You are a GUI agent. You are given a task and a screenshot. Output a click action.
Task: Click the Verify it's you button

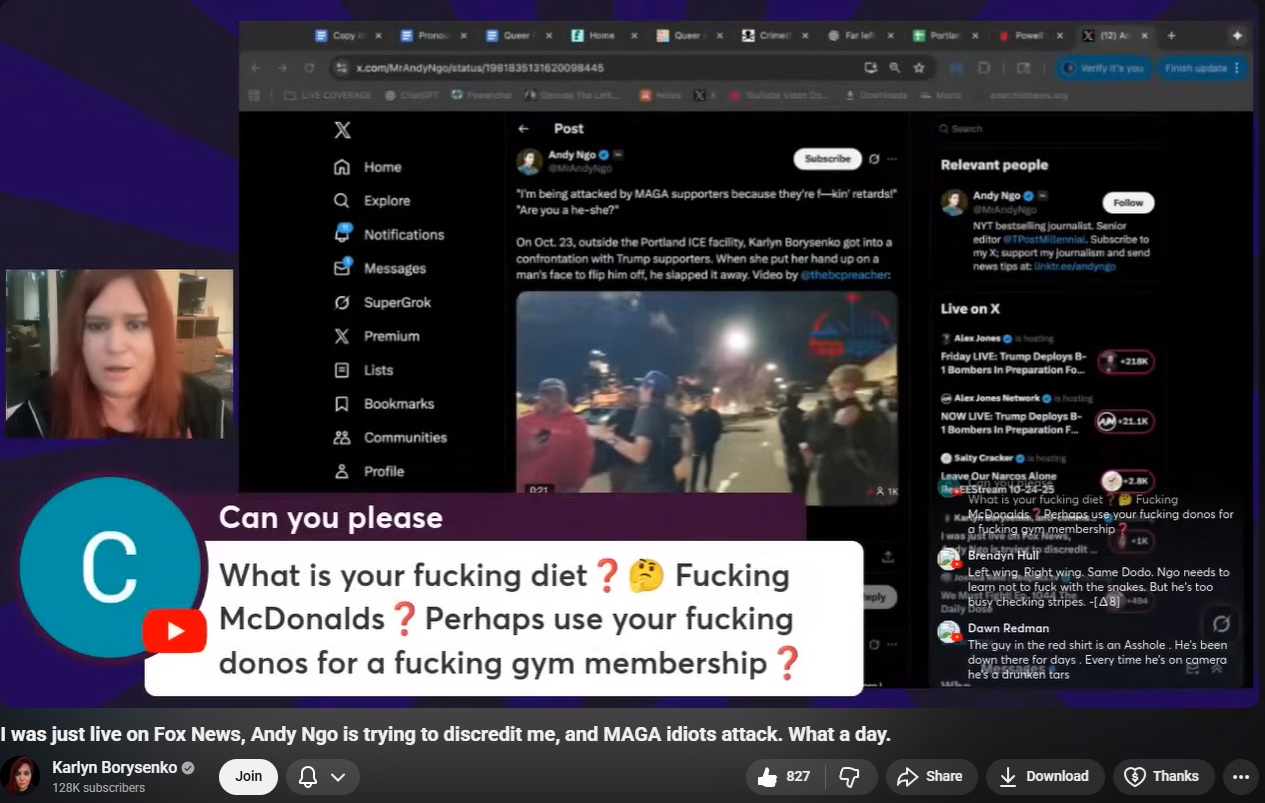pos(1102,68)
